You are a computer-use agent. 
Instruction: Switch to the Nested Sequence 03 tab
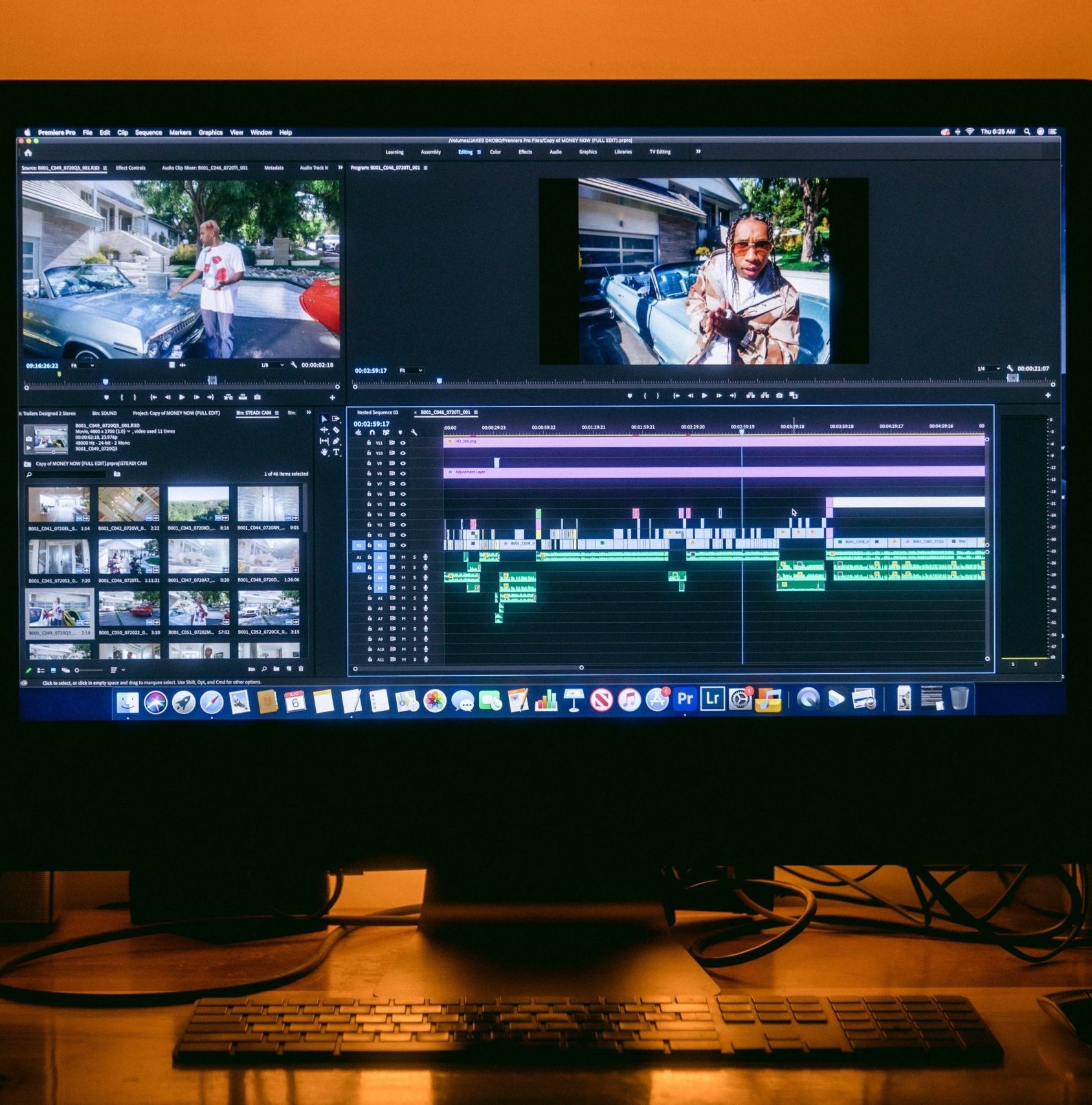point(377,412)
